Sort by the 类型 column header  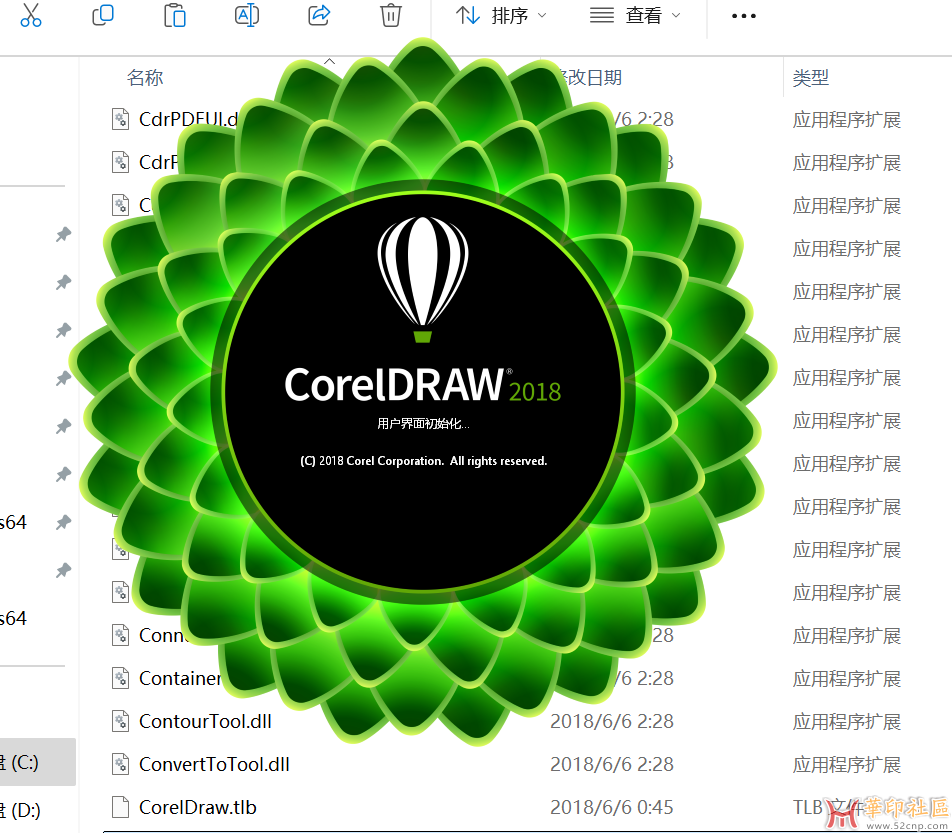(811, 78)
